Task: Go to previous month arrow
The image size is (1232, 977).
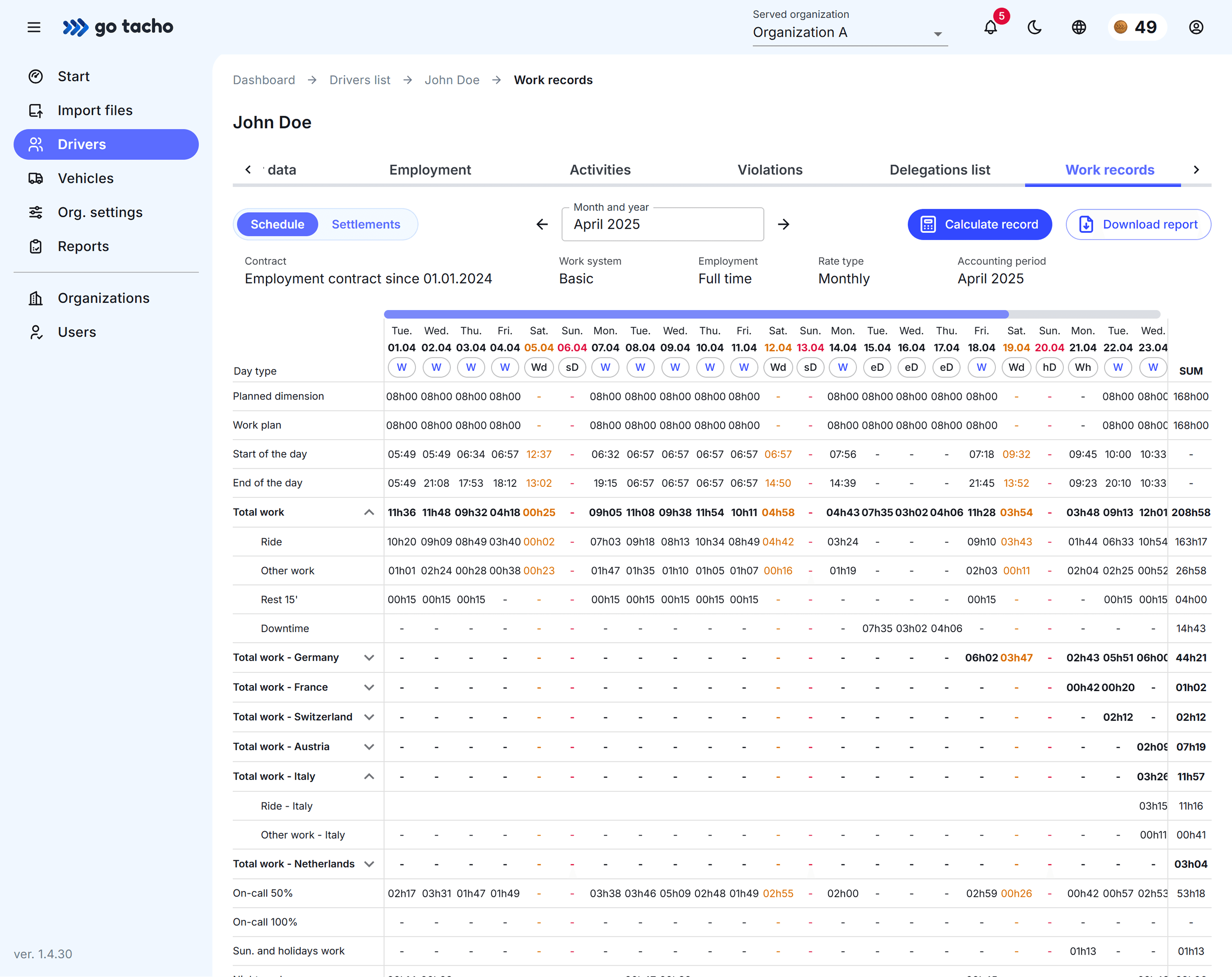Action: pyautogui.click(x=542, y=224)
